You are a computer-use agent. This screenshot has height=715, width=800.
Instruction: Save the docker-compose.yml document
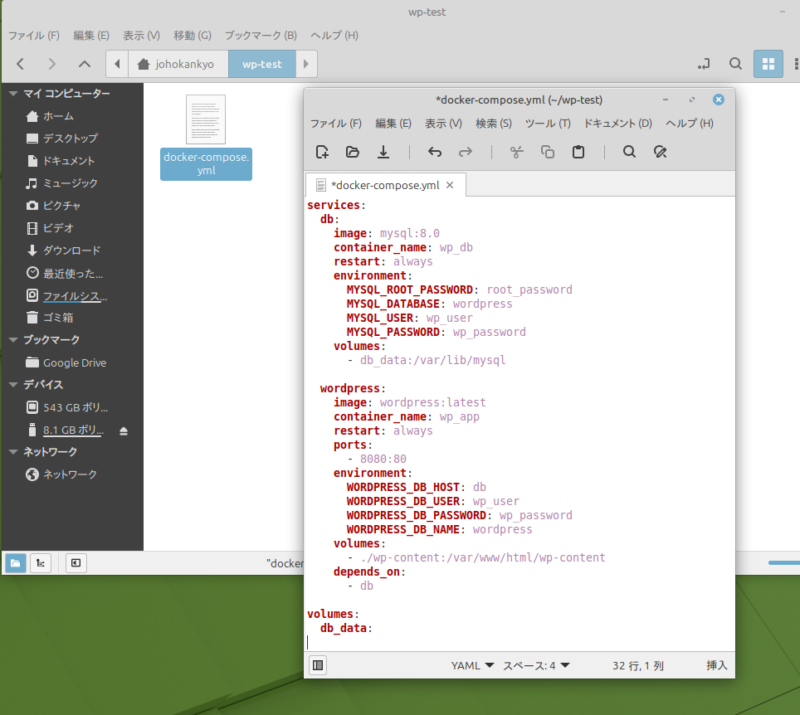coord(383,152)
